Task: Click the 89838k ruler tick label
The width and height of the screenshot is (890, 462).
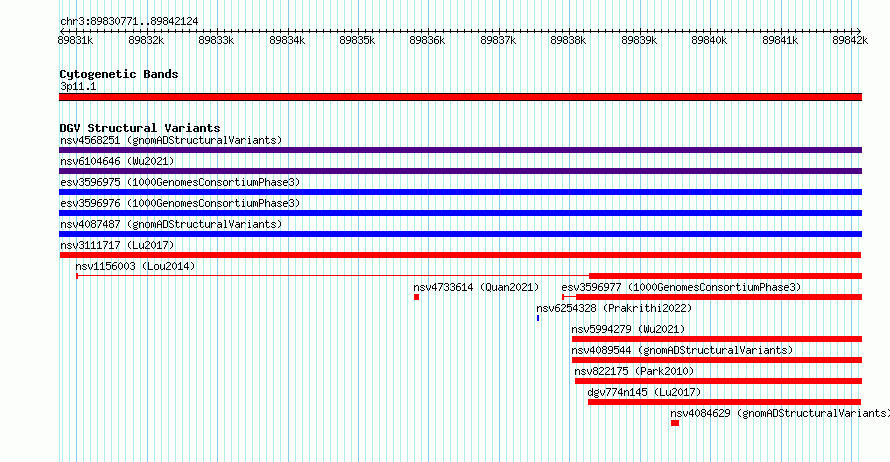Action: [568, 40]
